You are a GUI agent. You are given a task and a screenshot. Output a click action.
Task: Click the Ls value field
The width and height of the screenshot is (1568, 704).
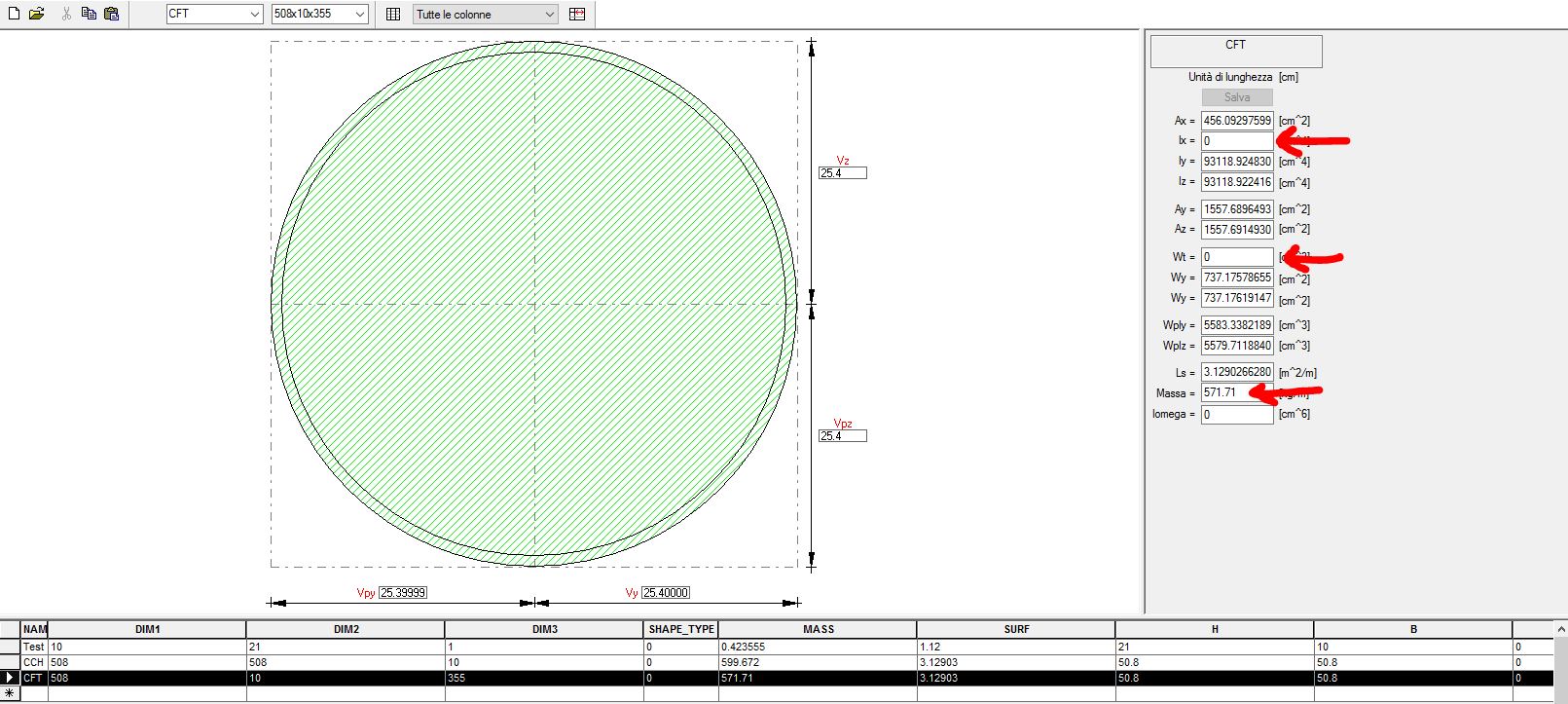tap(1237, 372)
